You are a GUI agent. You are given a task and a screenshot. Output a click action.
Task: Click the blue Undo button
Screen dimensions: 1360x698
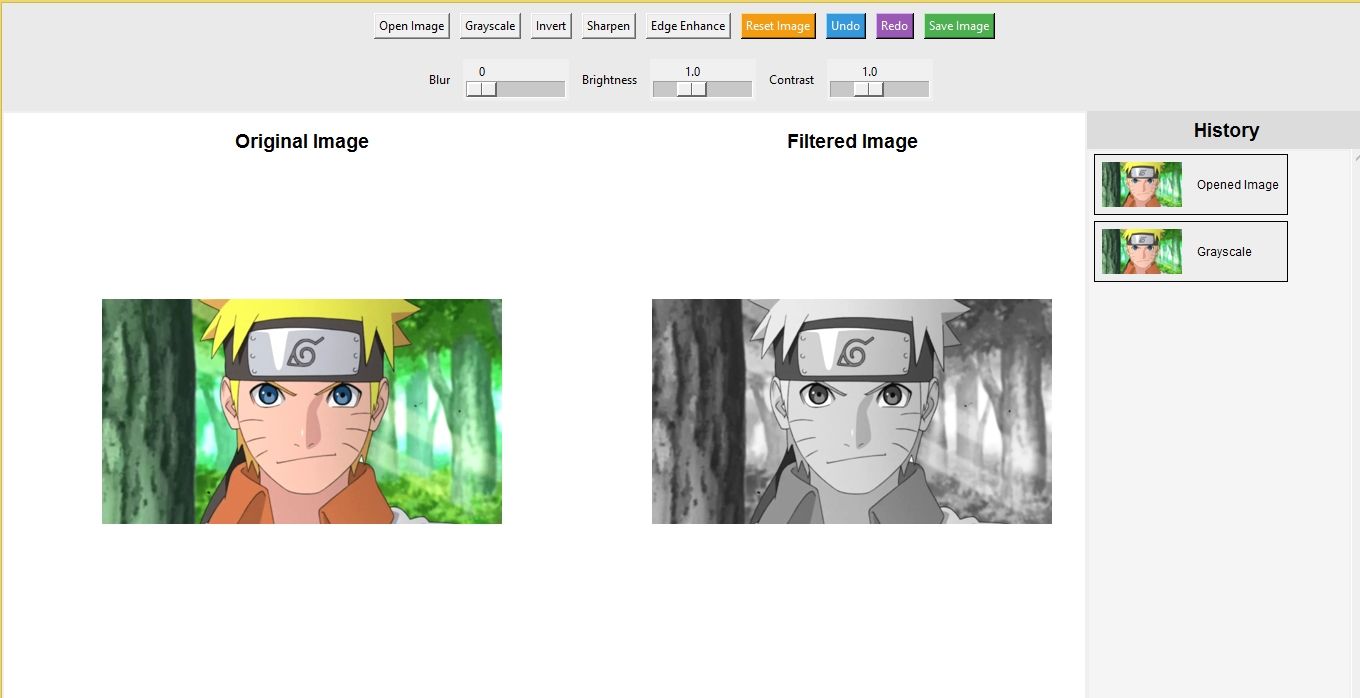(846, 26)
